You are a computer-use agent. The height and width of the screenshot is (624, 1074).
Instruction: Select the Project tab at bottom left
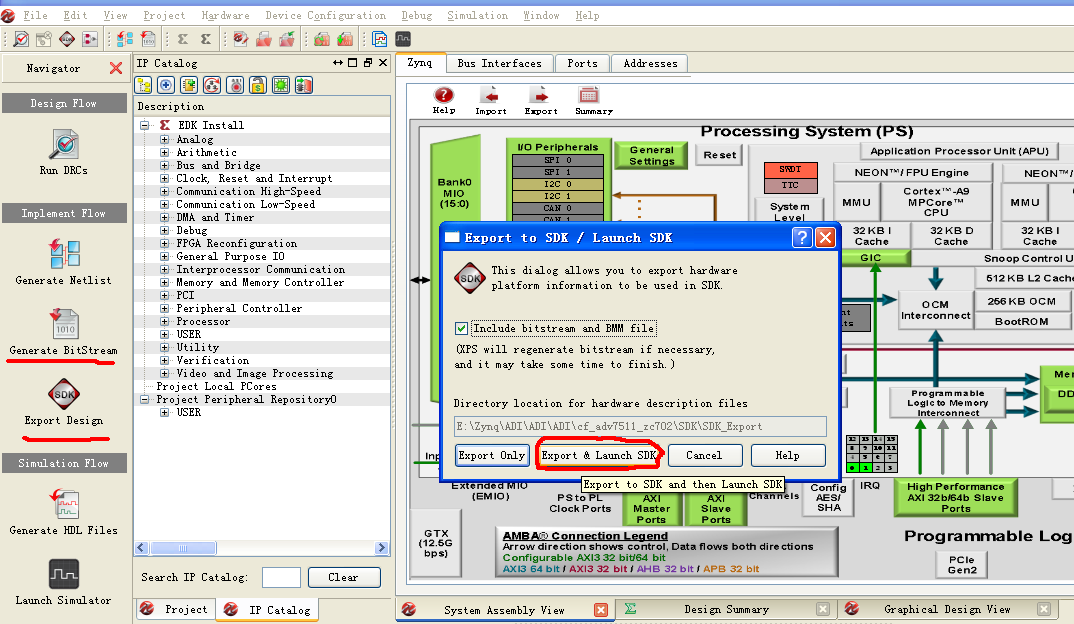175,609
